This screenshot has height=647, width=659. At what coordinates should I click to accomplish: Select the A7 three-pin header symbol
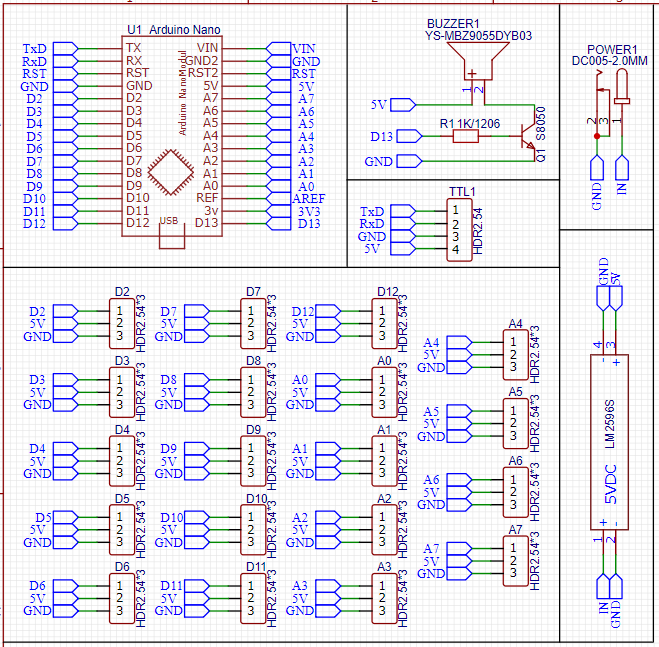[516, 561]
